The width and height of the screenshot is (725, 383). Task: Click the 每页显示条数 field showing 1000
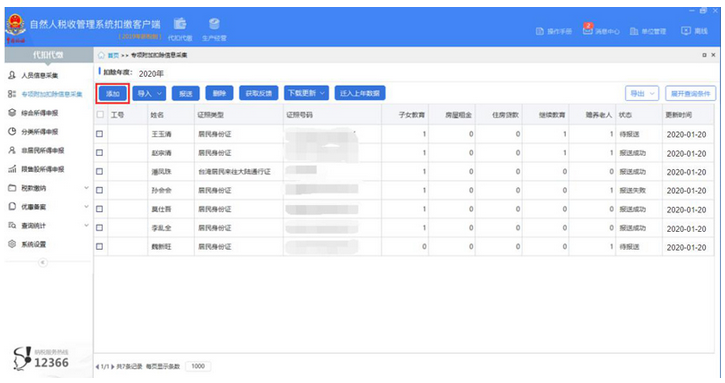coord(198,366)
